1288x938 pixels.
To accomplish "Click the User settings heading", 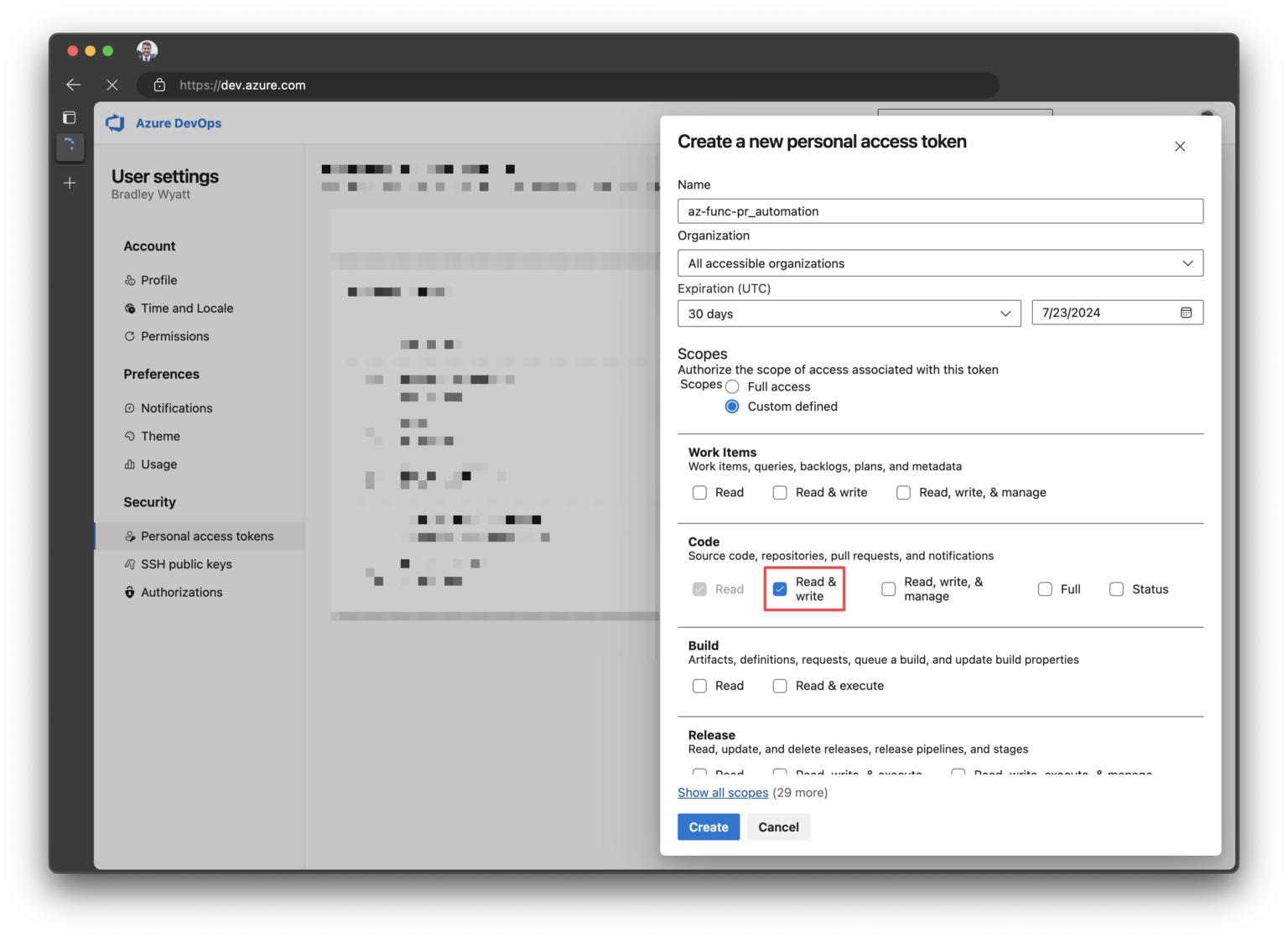I will [165, 176].
